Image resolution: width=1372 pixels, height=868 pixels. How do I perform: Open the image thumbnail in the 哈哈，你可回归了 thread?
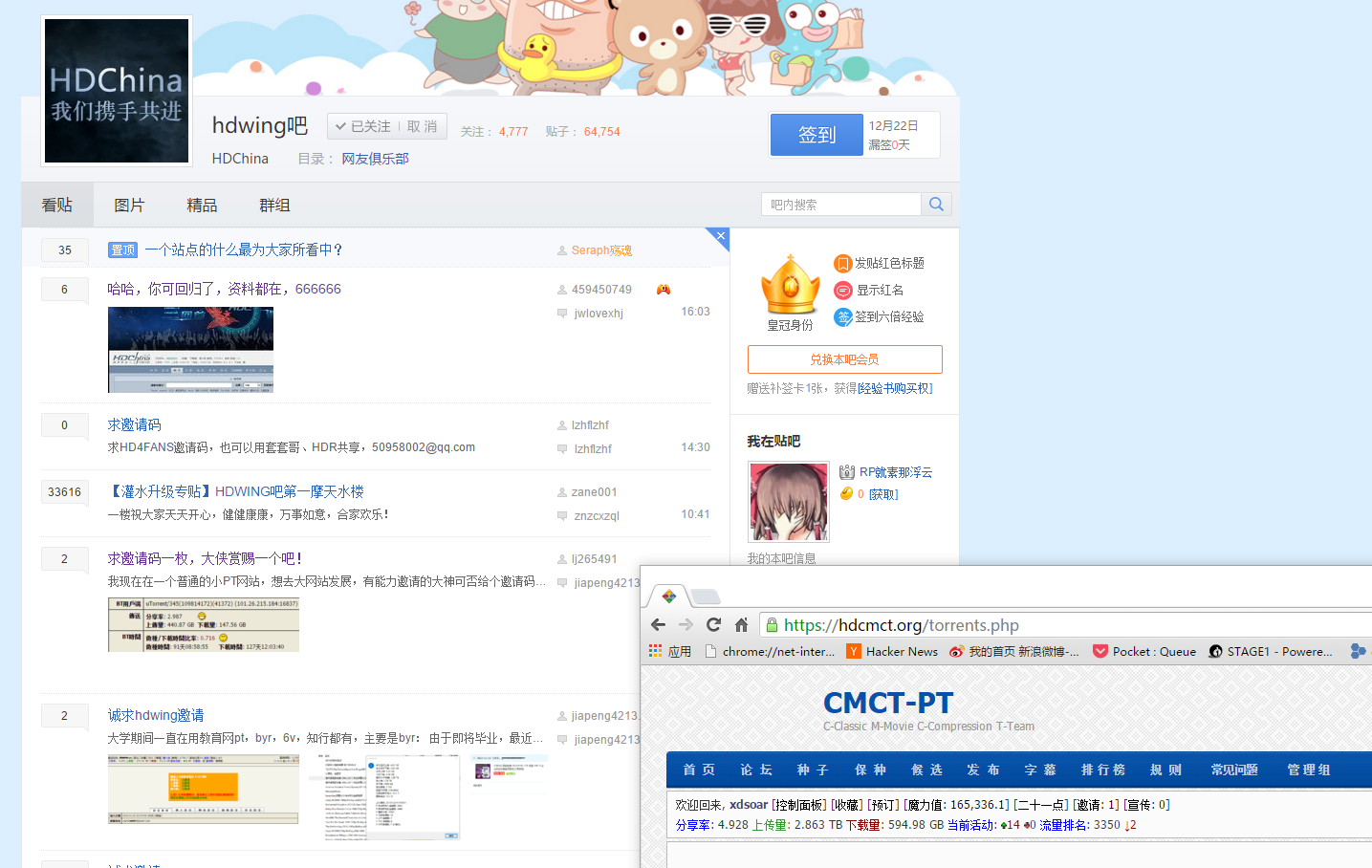(x=190, y=350)
